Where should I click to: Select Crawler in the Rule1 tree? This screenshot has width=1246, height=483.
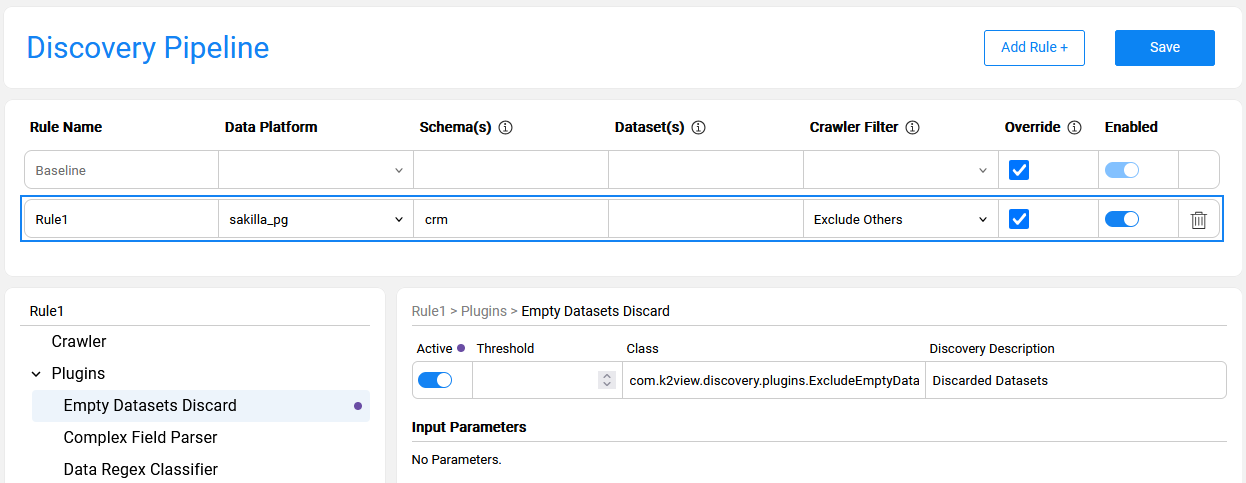point(79,342)
